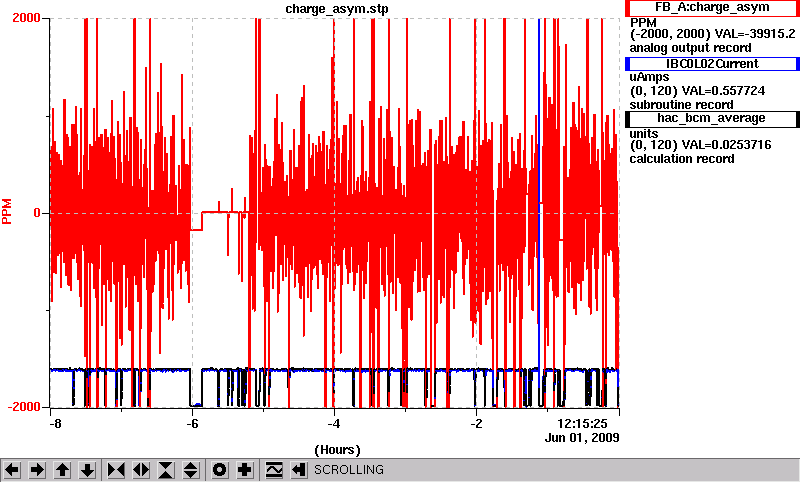
Task: Click the horizontal zoom-in bowtie icon
Action: [116, 470]
